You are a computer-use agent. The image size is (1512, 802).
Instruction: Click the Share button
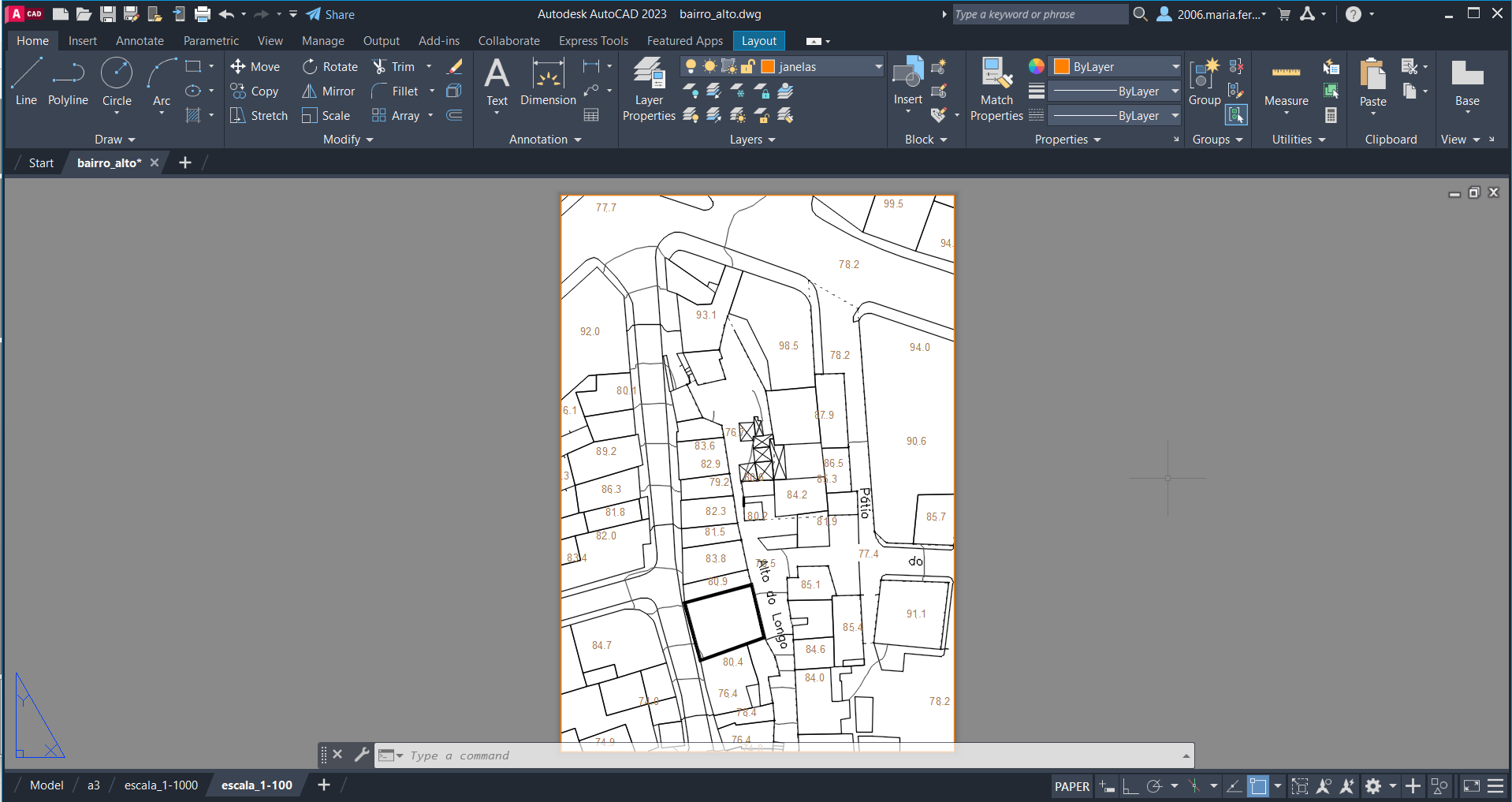330,14
